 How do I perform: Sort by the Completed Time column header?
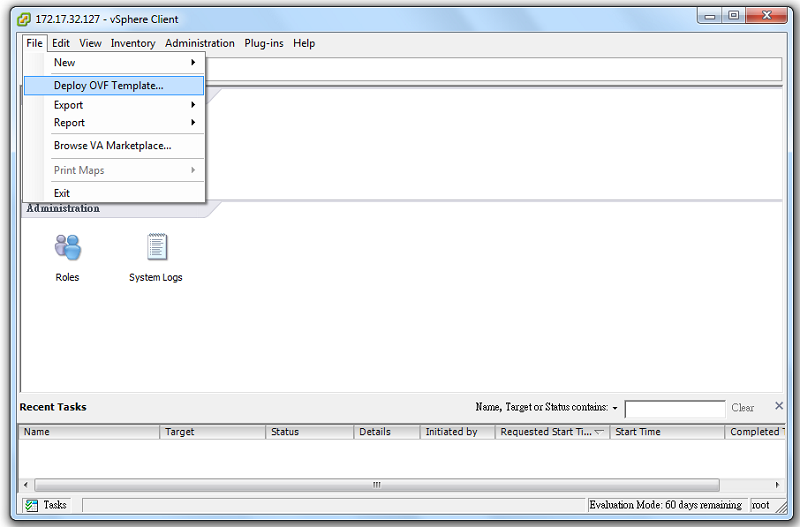coord(755,432)
